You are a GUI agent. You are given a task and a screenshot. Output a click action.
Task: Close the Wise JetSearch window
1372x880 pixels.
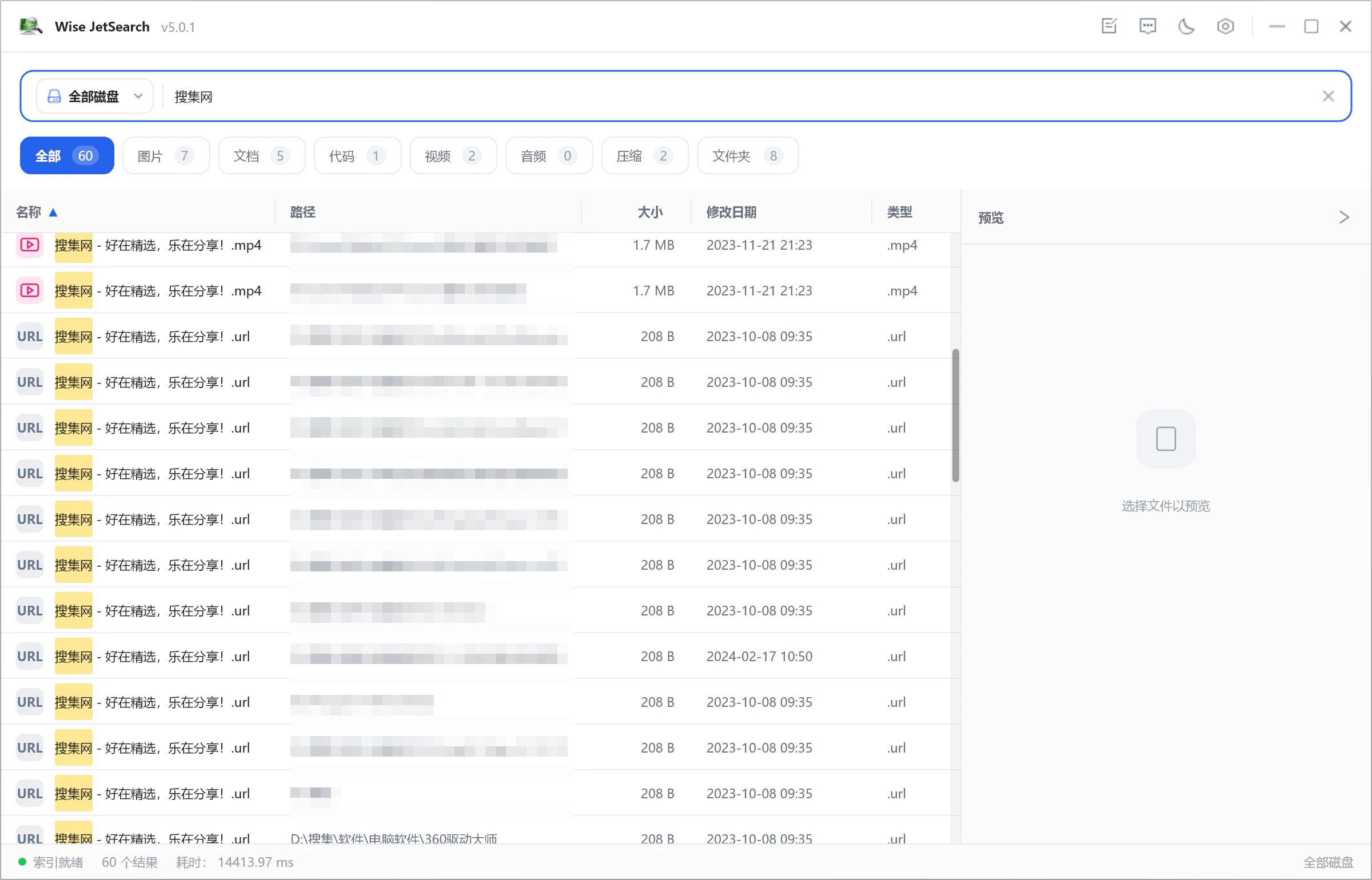[x=1346, y=26]
